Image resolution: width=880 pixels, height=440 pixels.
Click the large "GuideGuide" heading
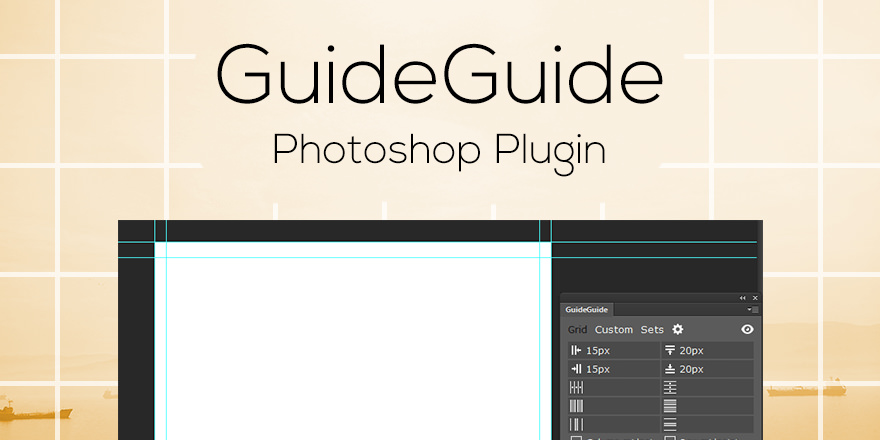440,75
